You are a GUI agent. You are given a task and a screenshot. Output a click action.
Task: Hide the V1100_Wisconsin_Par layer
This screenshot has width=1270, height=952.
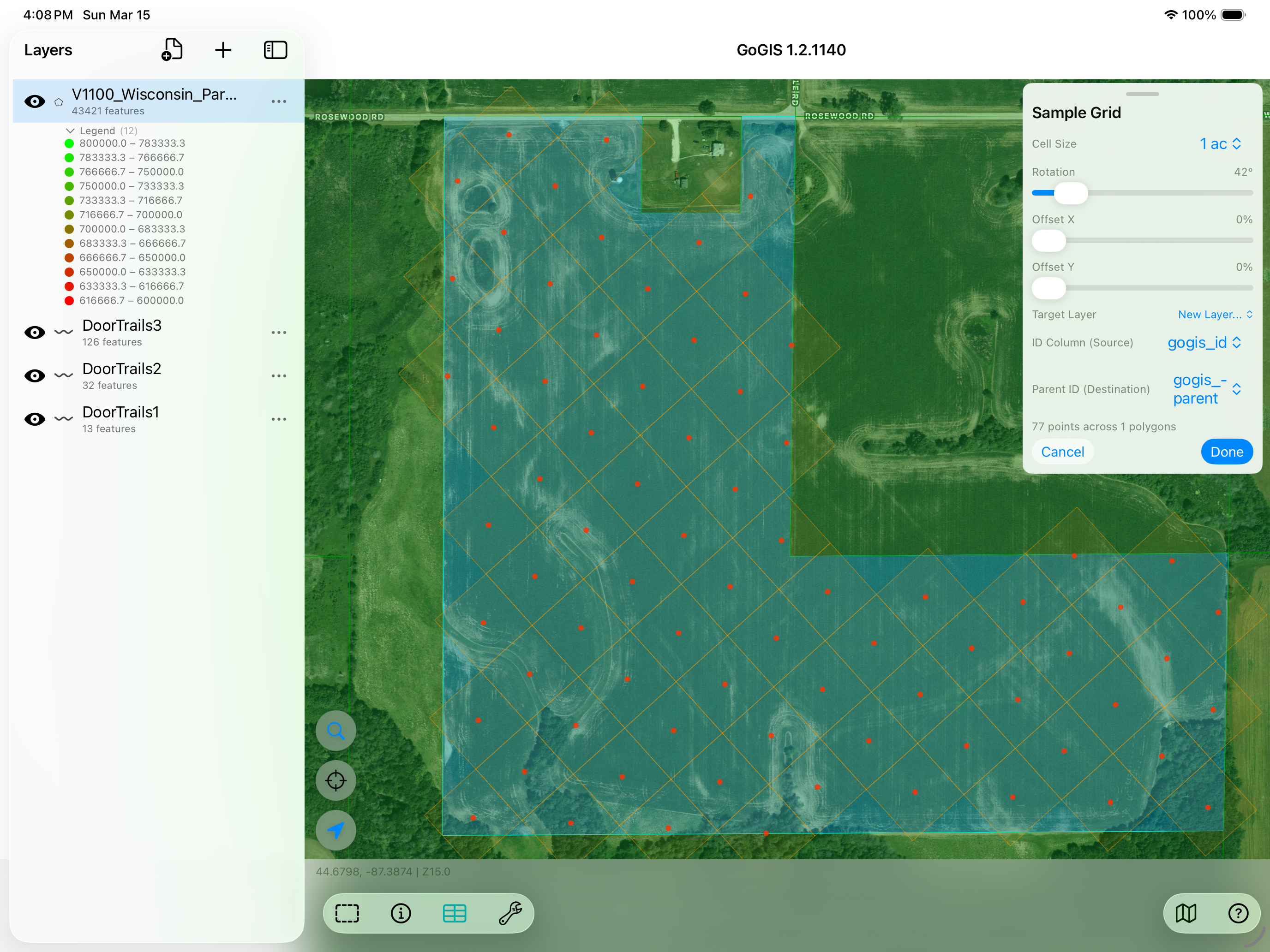(35, 101)
